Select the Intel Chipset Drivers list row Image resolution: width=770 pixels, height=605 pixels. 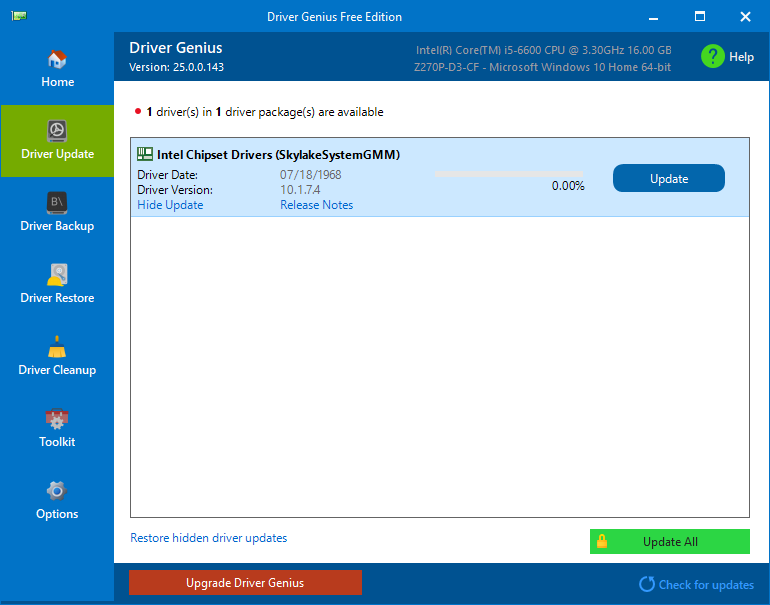[440, 177]
